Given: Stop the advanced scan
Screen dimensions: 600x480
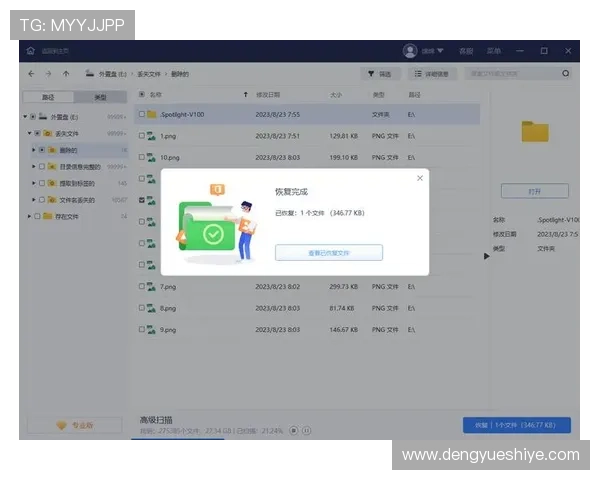Looking at the screenshot, I should [x=293, y=431].
